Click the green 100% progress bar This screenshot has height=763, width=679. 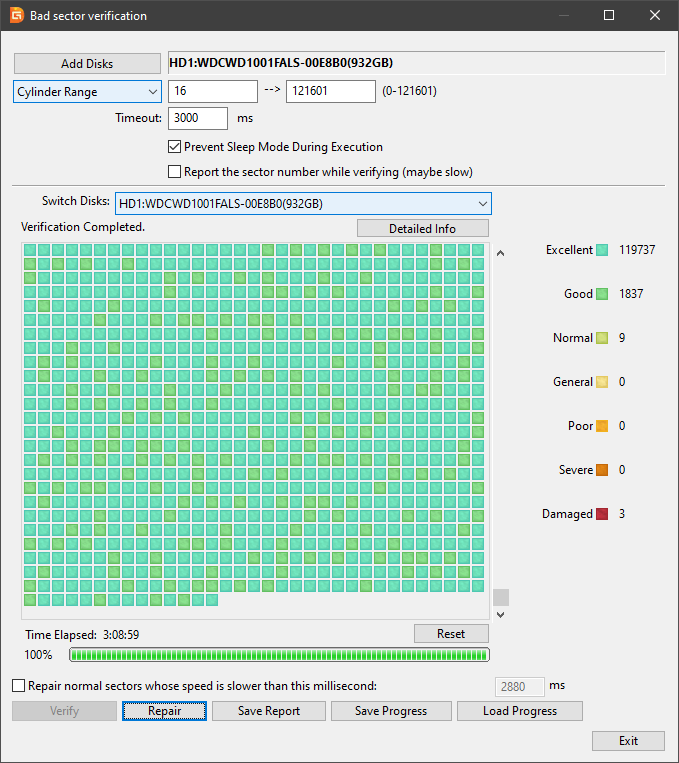click(279, 655)
